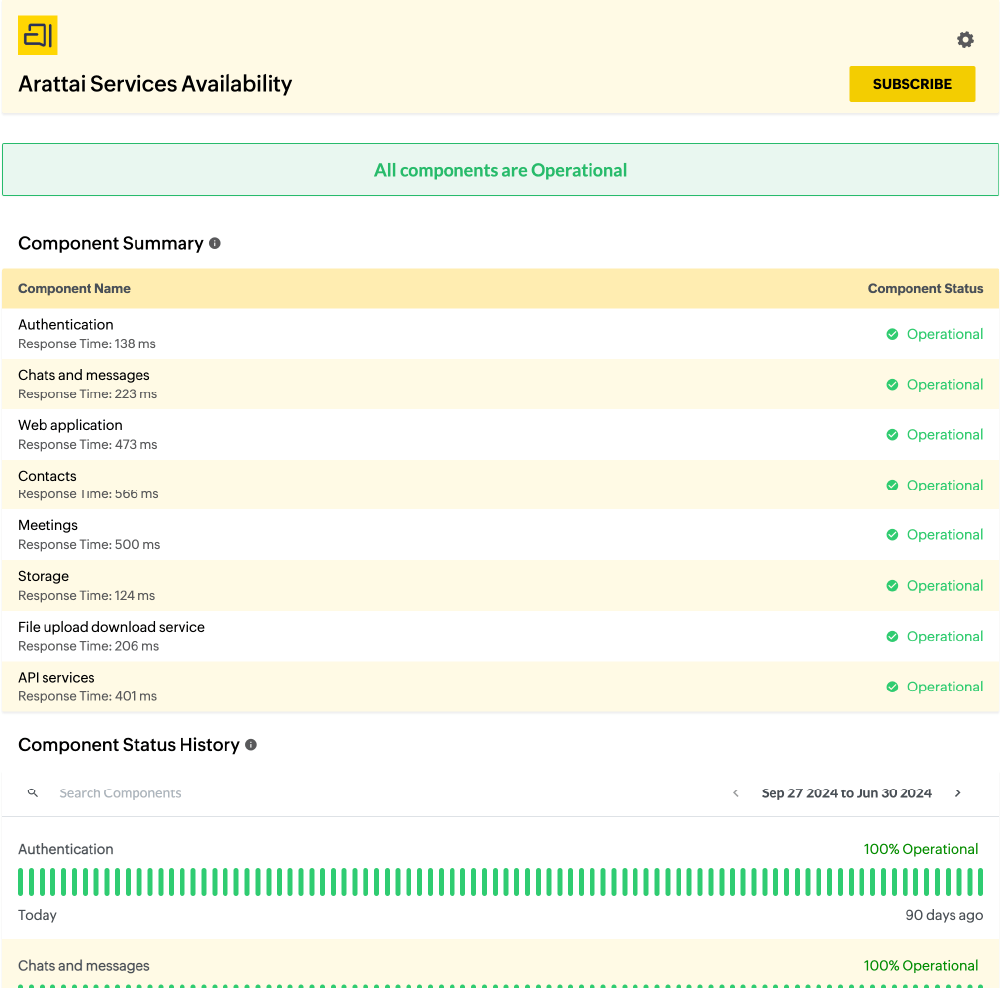Screen dimensions: 1000x988
Task: Click API services' green check icon
Action: (x=892, y=687)
